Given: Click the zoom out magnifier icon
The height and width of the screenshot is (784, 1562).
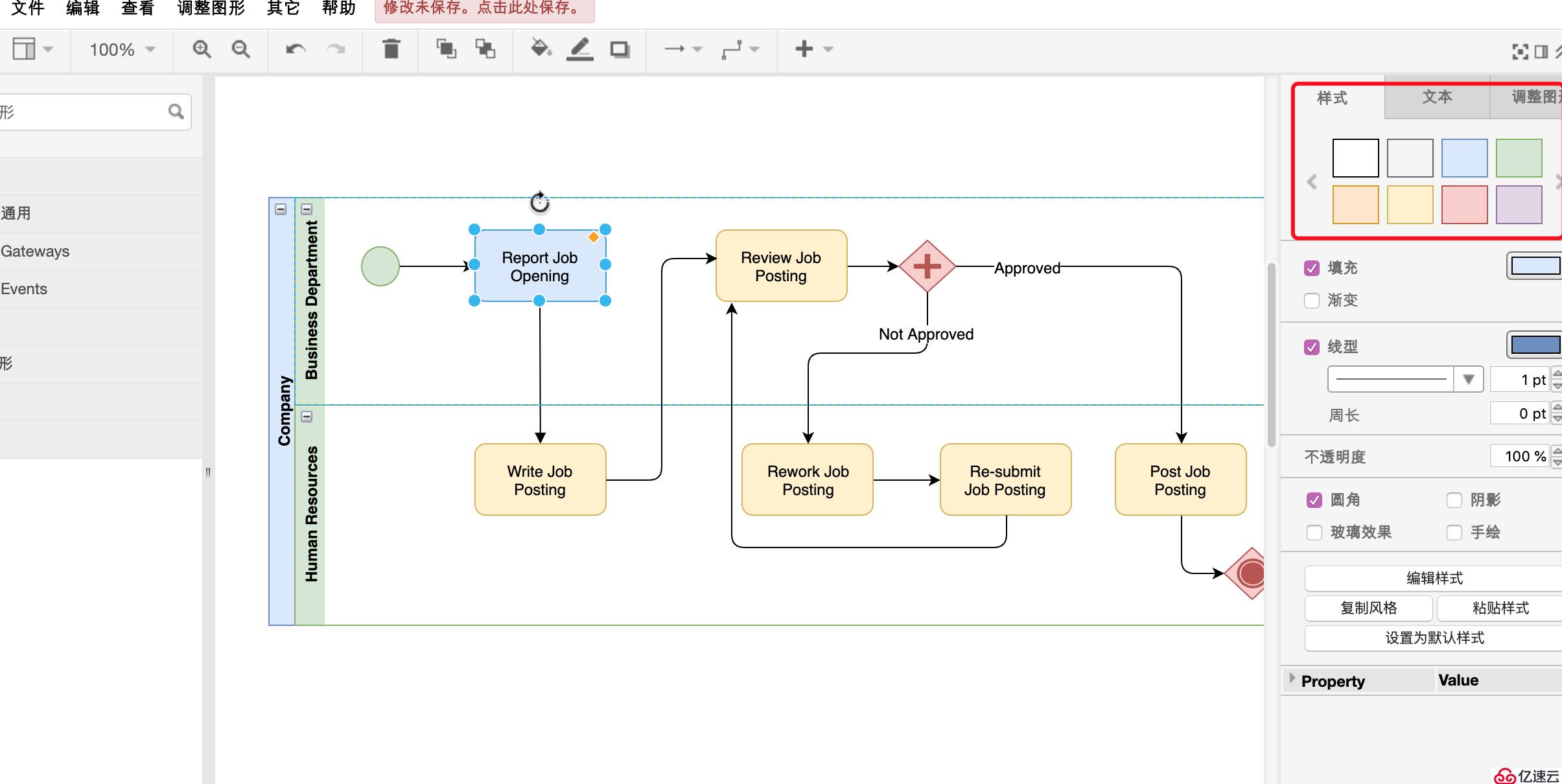Looking at the screenshot, I should pos(240,49).
